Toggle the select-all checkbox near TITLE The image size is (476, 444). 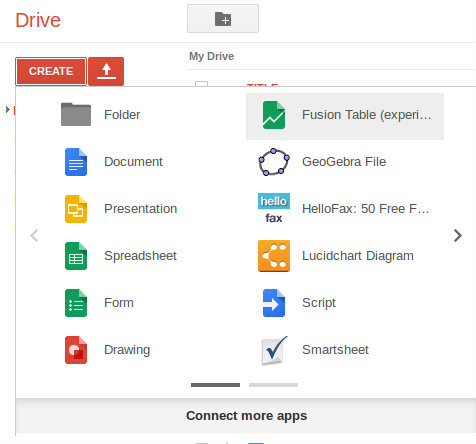click(201, 84)
